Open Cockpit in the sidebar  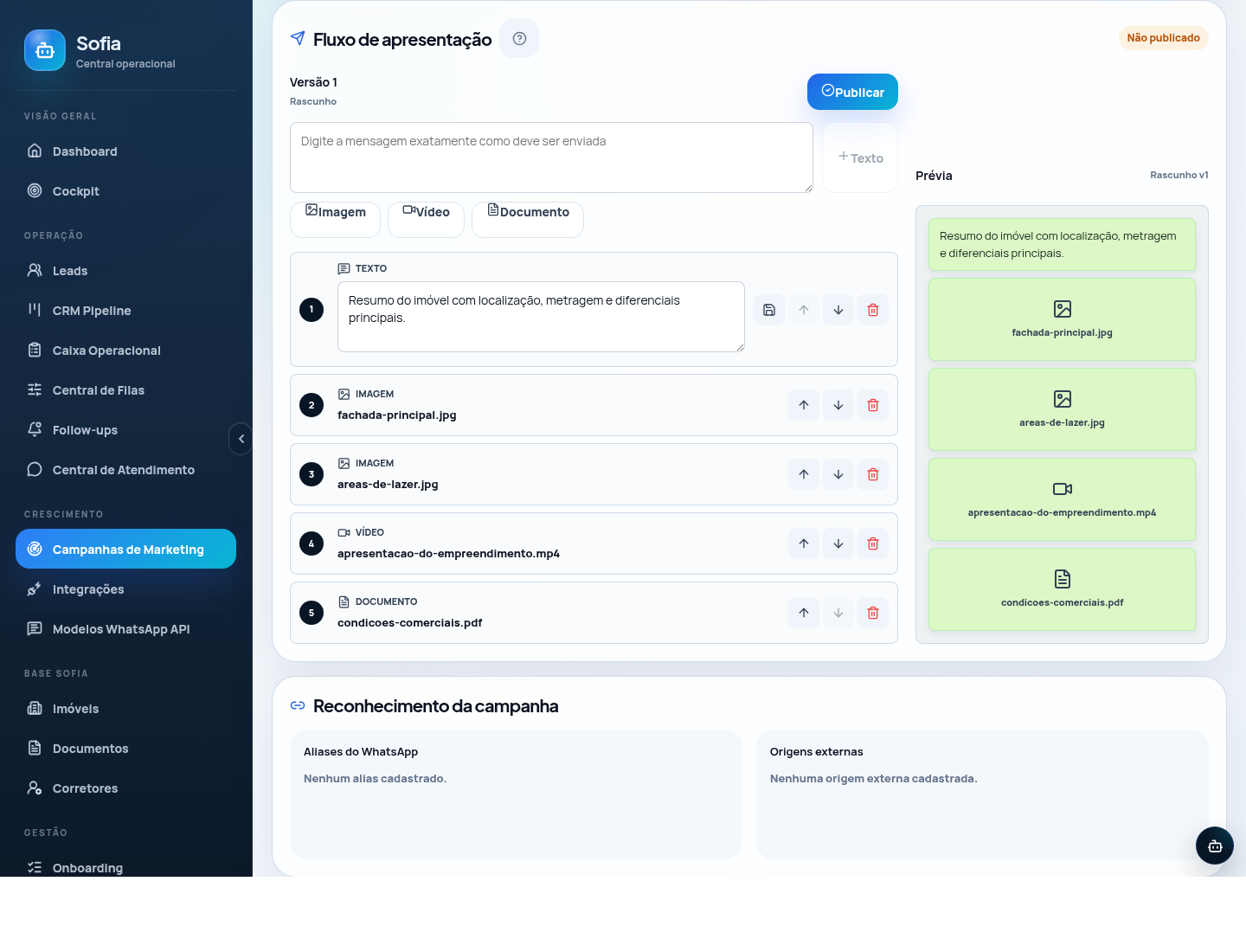[125, 191]
